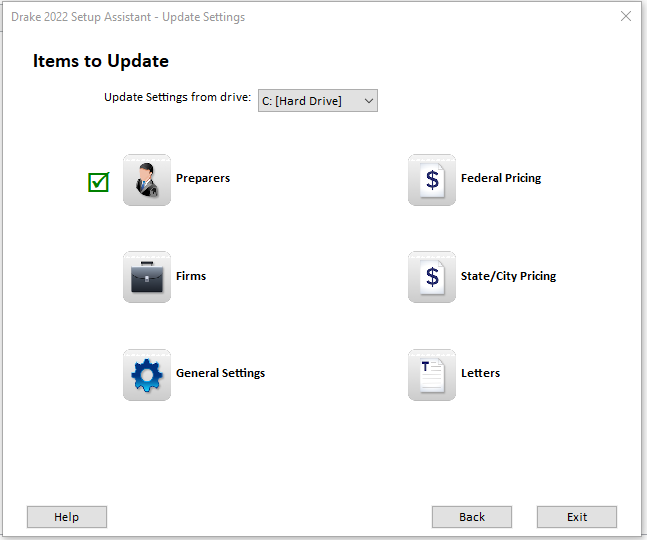Click the Help button
The height and width of the screenshot is (540, 647).
(67, 517)
